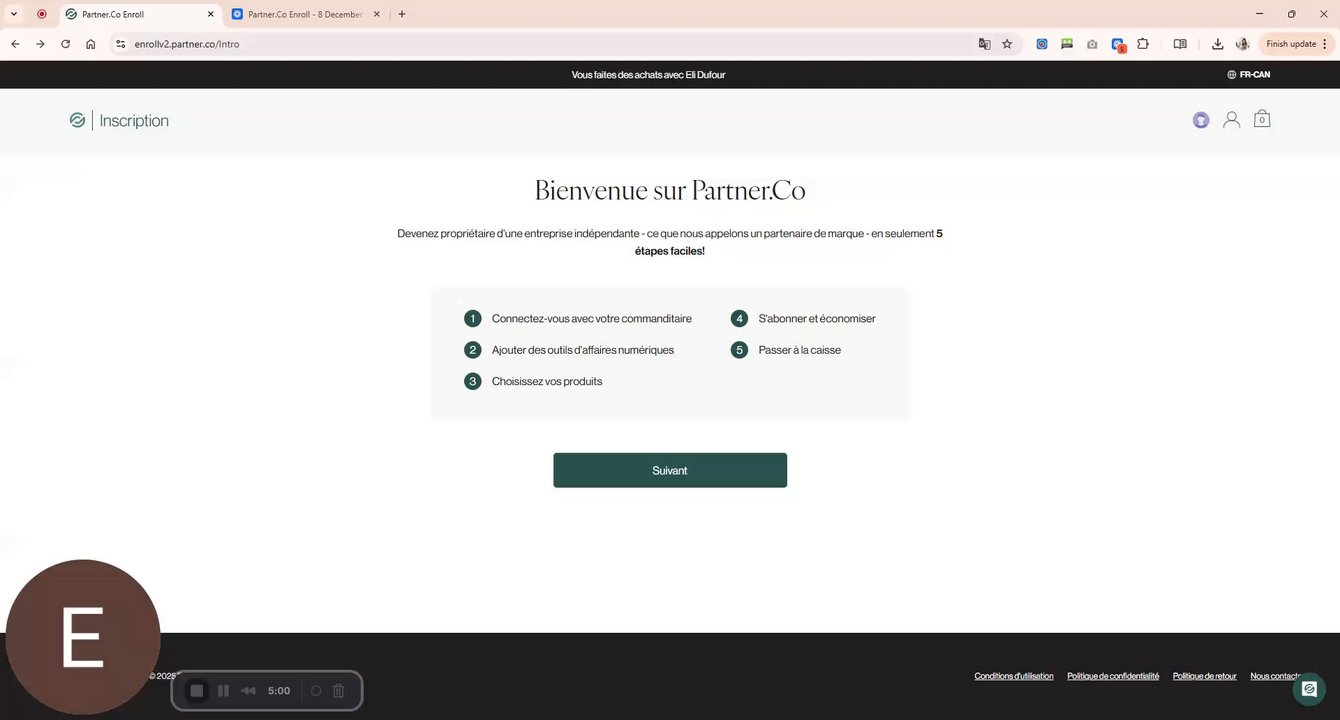This screenshot has width=1340, height=720.
Task: Open Conditions d'utilisation link
Action: click(x=1014, y=676)
